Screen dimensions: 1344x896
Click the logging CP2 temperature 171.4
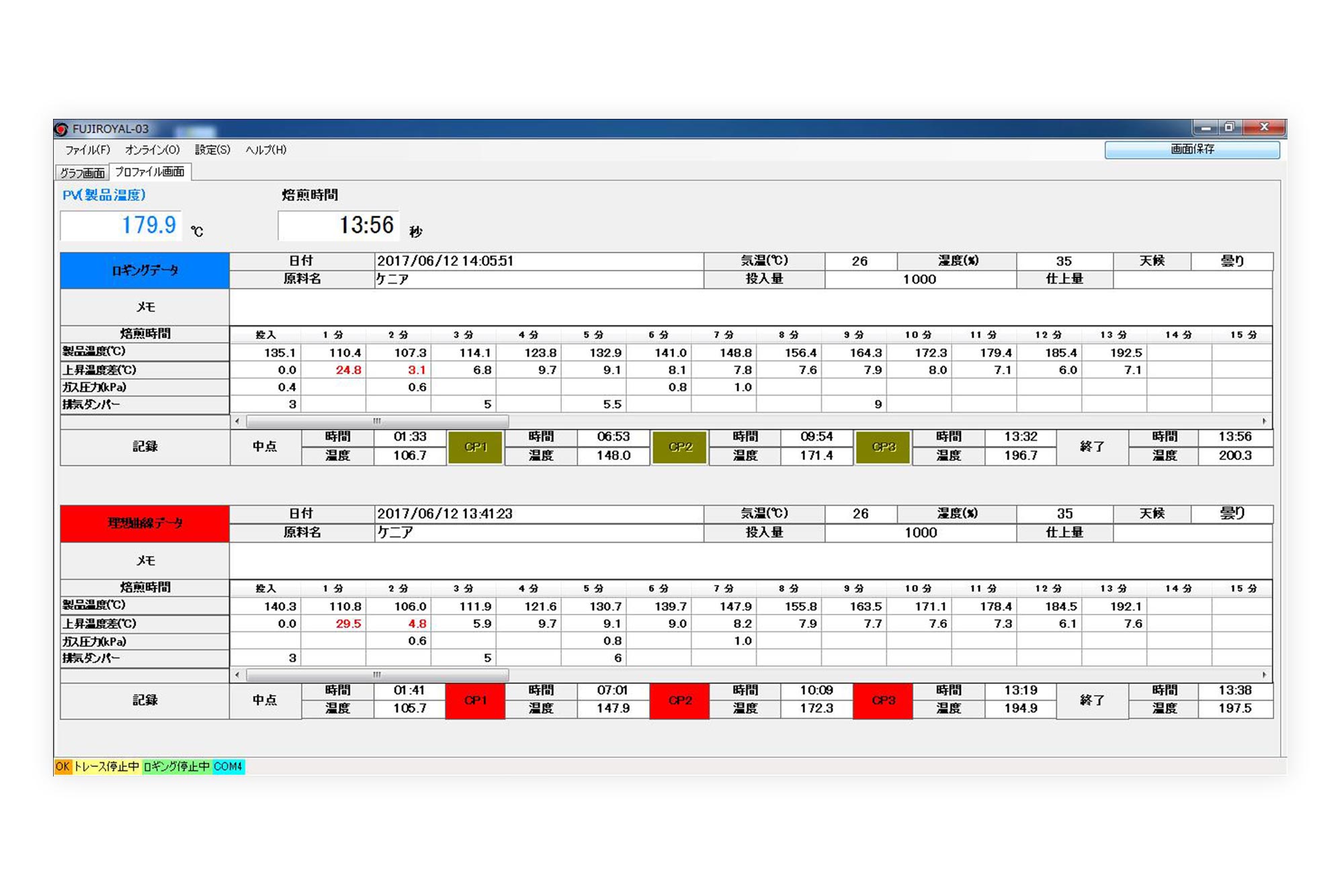pyautogui.click(x=816, y=455)
